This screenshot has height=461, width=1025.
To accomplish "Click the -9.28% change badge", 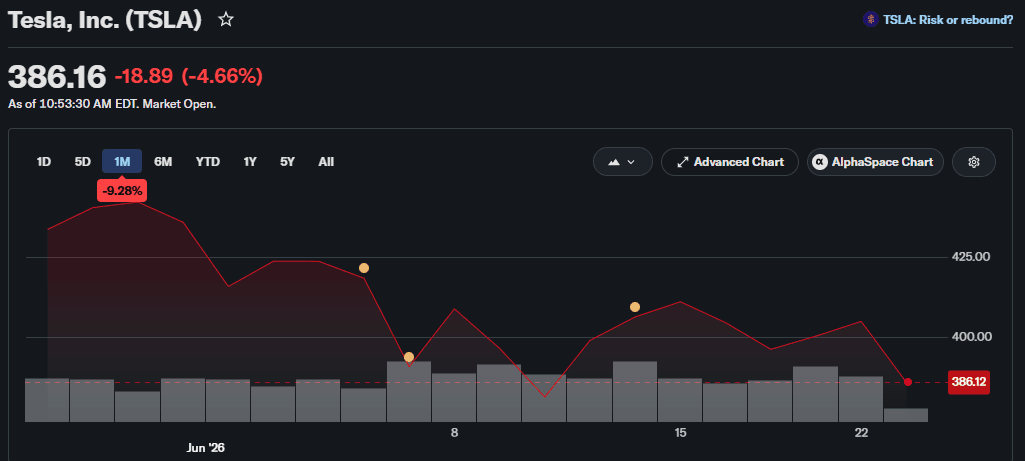I will point(122,191).
